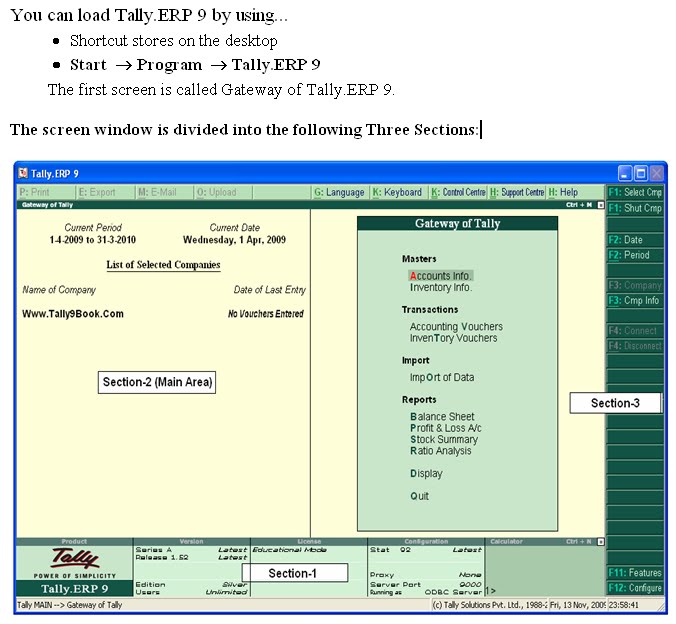676x624 pixels.
Task: Click F4: Connect button
Action: click(x=635, y=331)
